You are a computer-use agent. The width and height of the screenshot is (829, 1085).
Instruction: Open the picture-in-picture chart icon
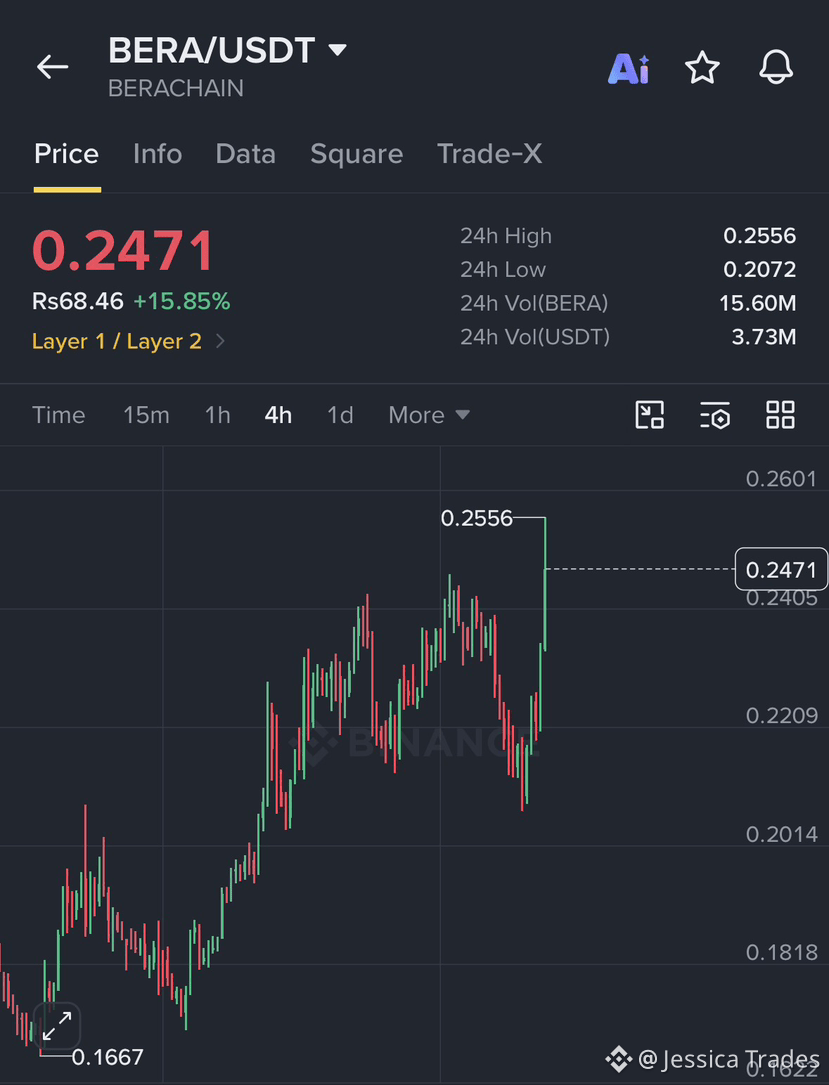[649, 415]
